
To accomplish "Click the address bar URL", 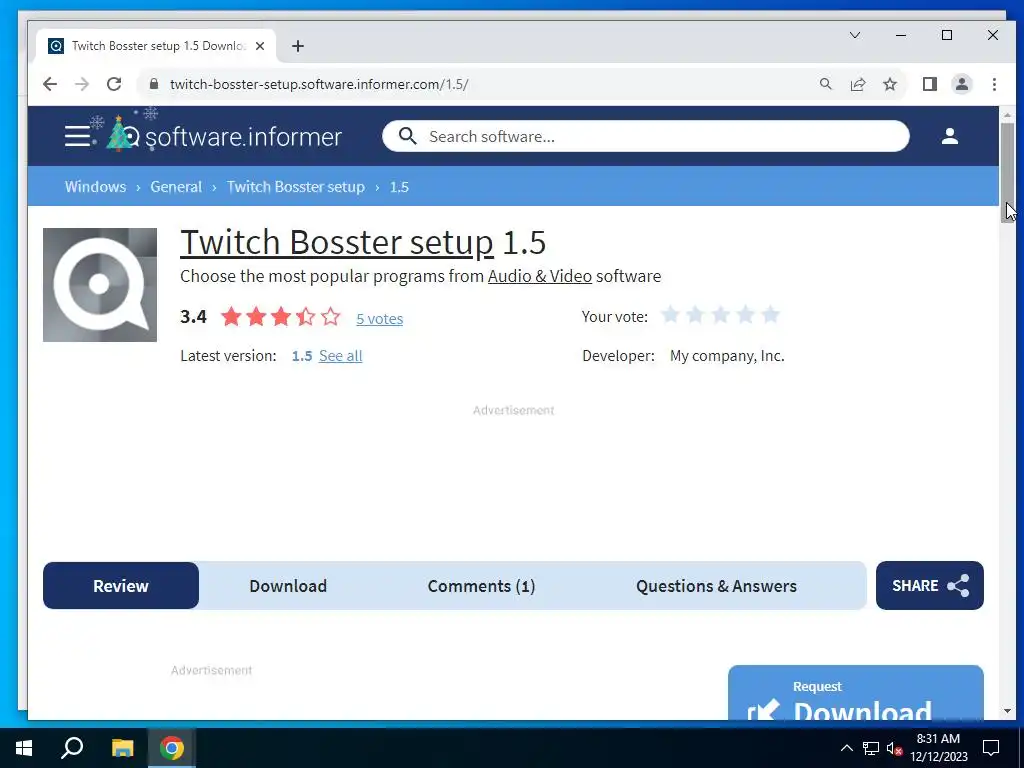I will 319,84.
